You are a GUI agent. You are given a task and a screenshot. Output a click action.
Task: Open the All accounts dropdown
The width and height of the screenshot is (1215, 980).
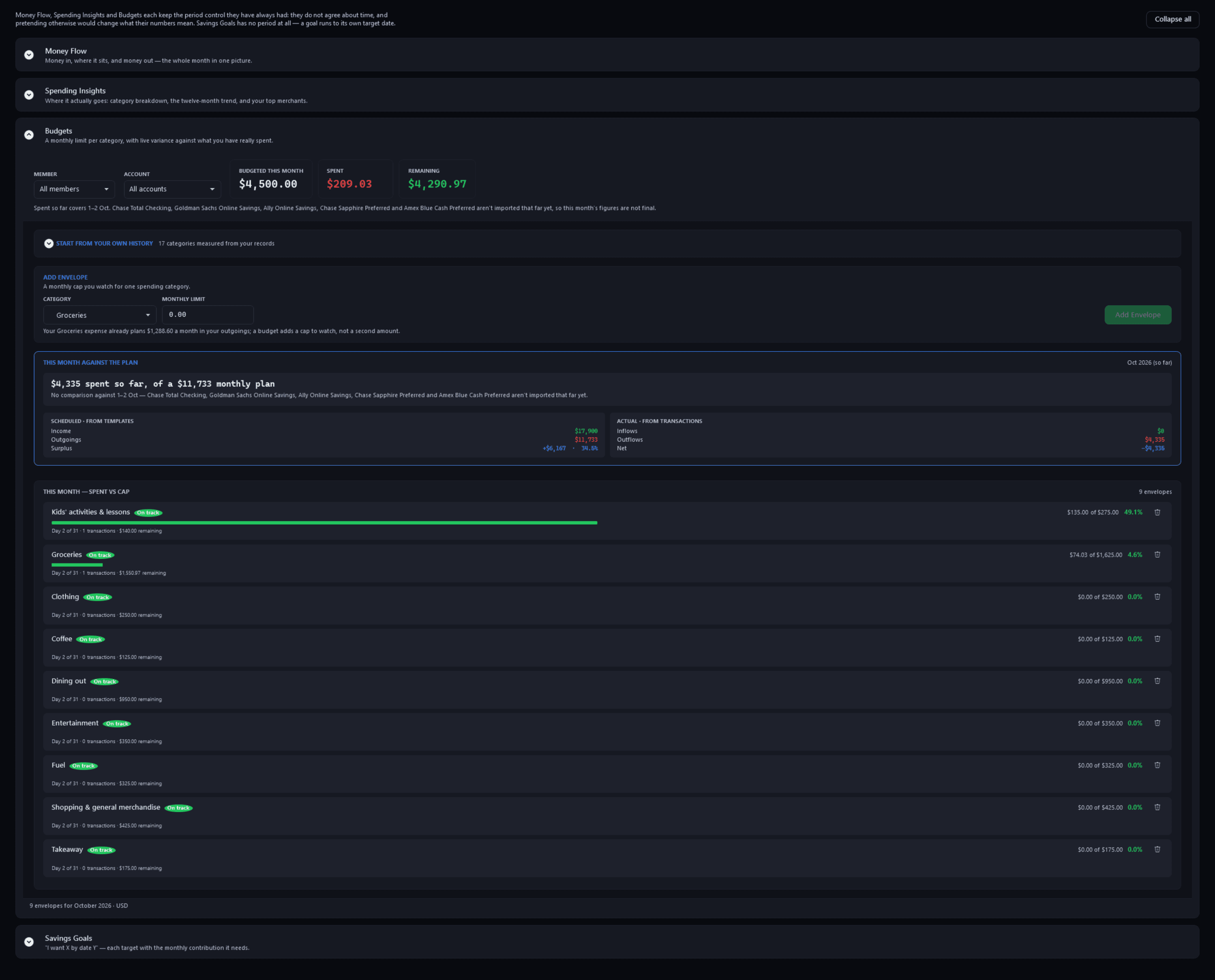(x=172, y=189)
